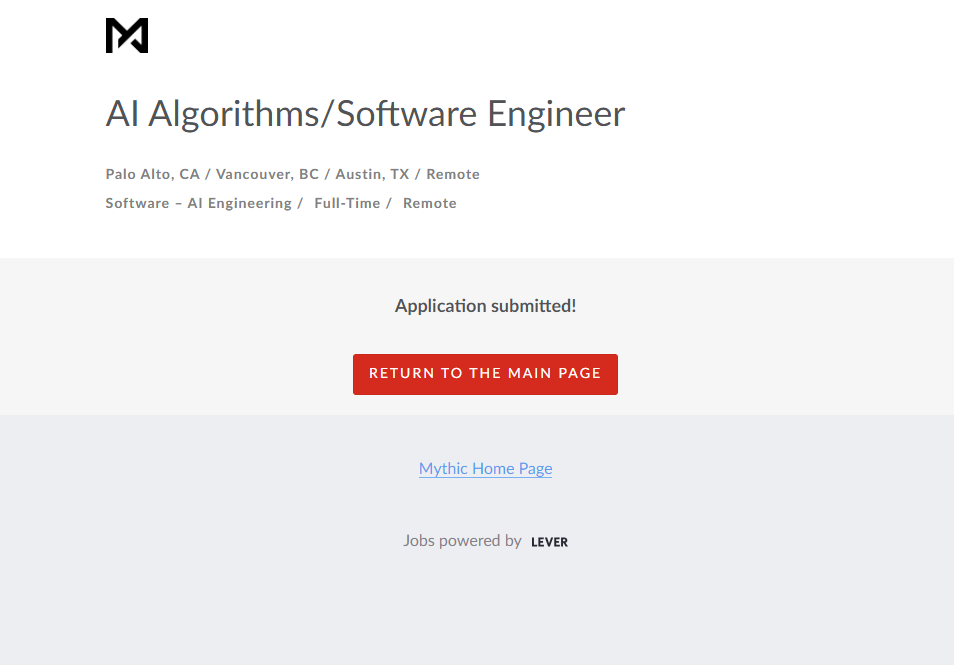Click the 'Palo Alto, CA' location text
This screenshot has width=954, height=665.
153,174
